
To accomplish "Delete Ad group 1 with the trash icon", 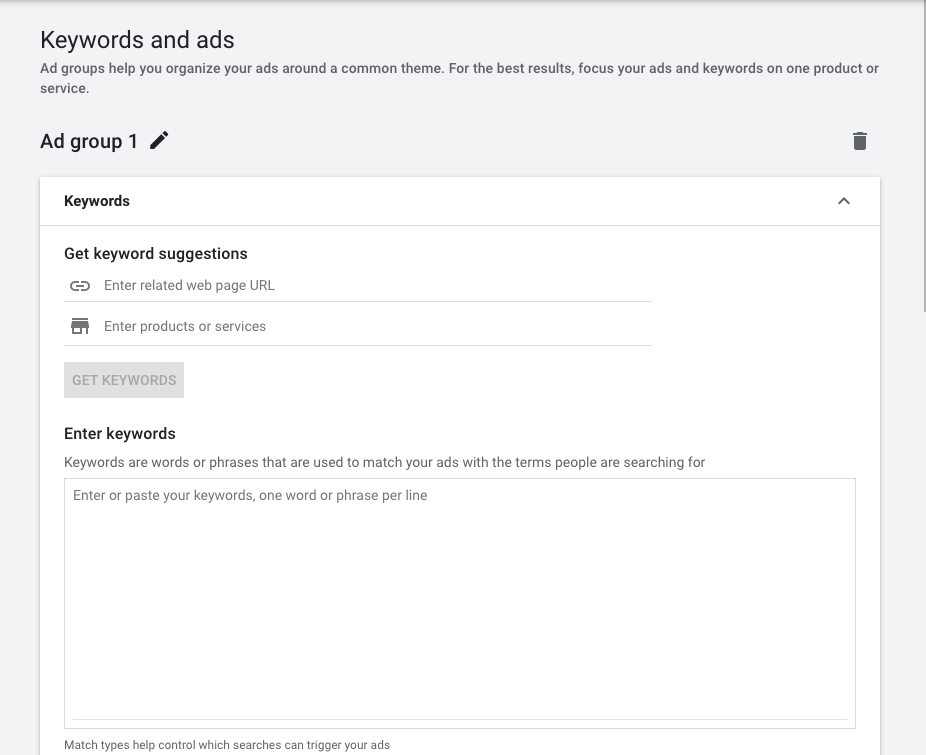I will pyautogui.click(x=859, y=141).
